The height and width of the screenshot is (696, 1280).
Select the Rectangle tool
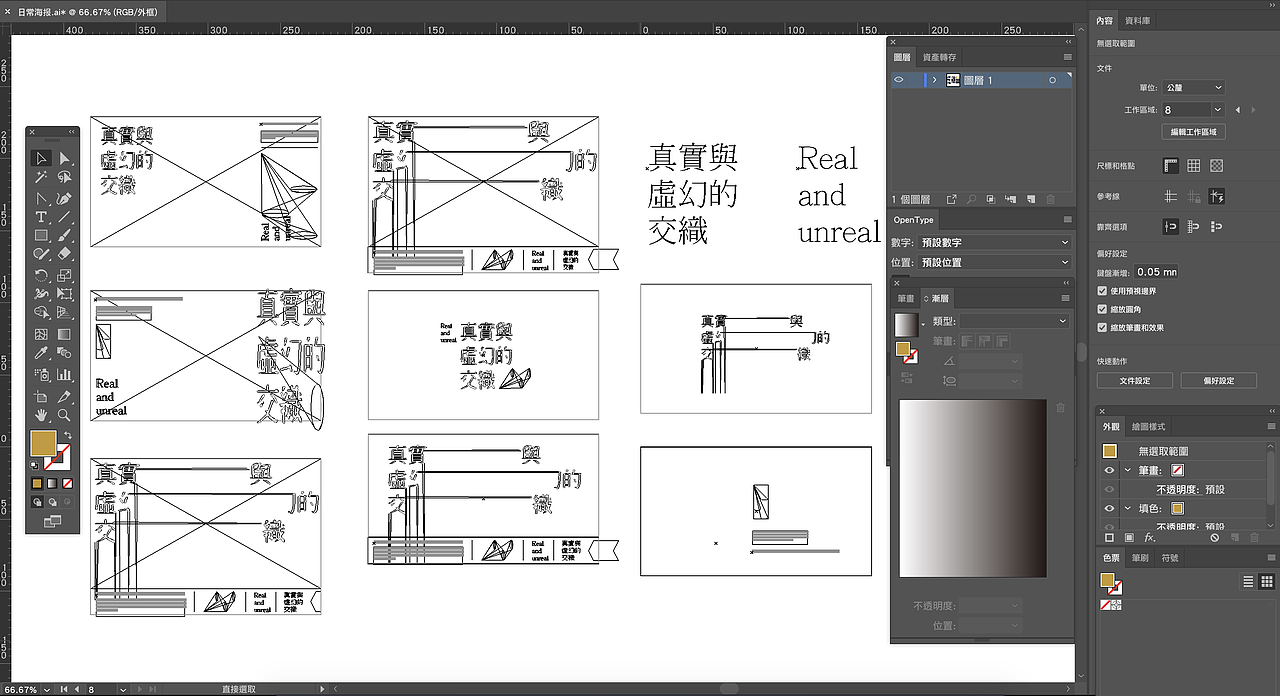point(41,236)
